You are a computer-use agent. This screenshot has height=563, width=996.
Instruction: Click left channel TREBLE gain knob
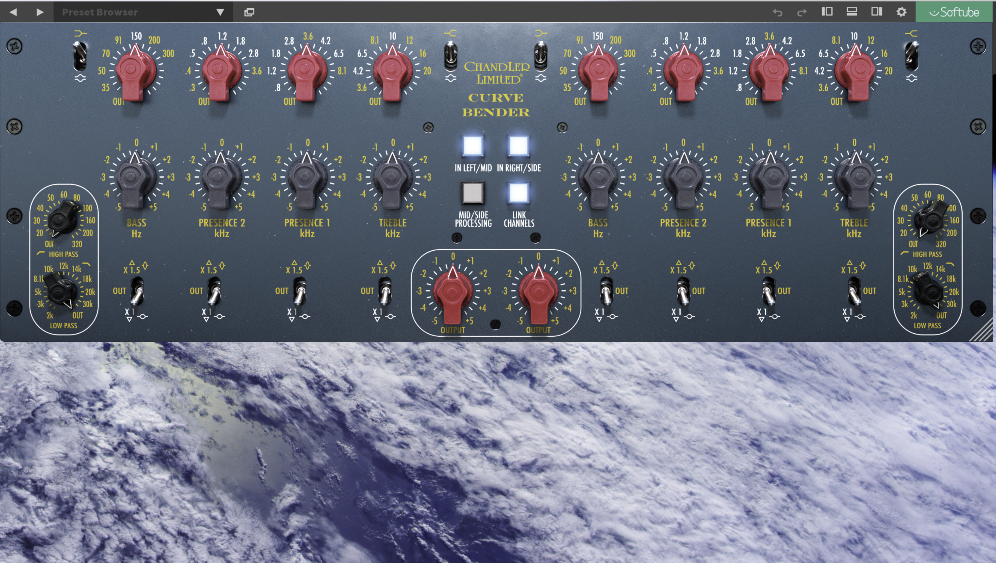pos(393,179)
